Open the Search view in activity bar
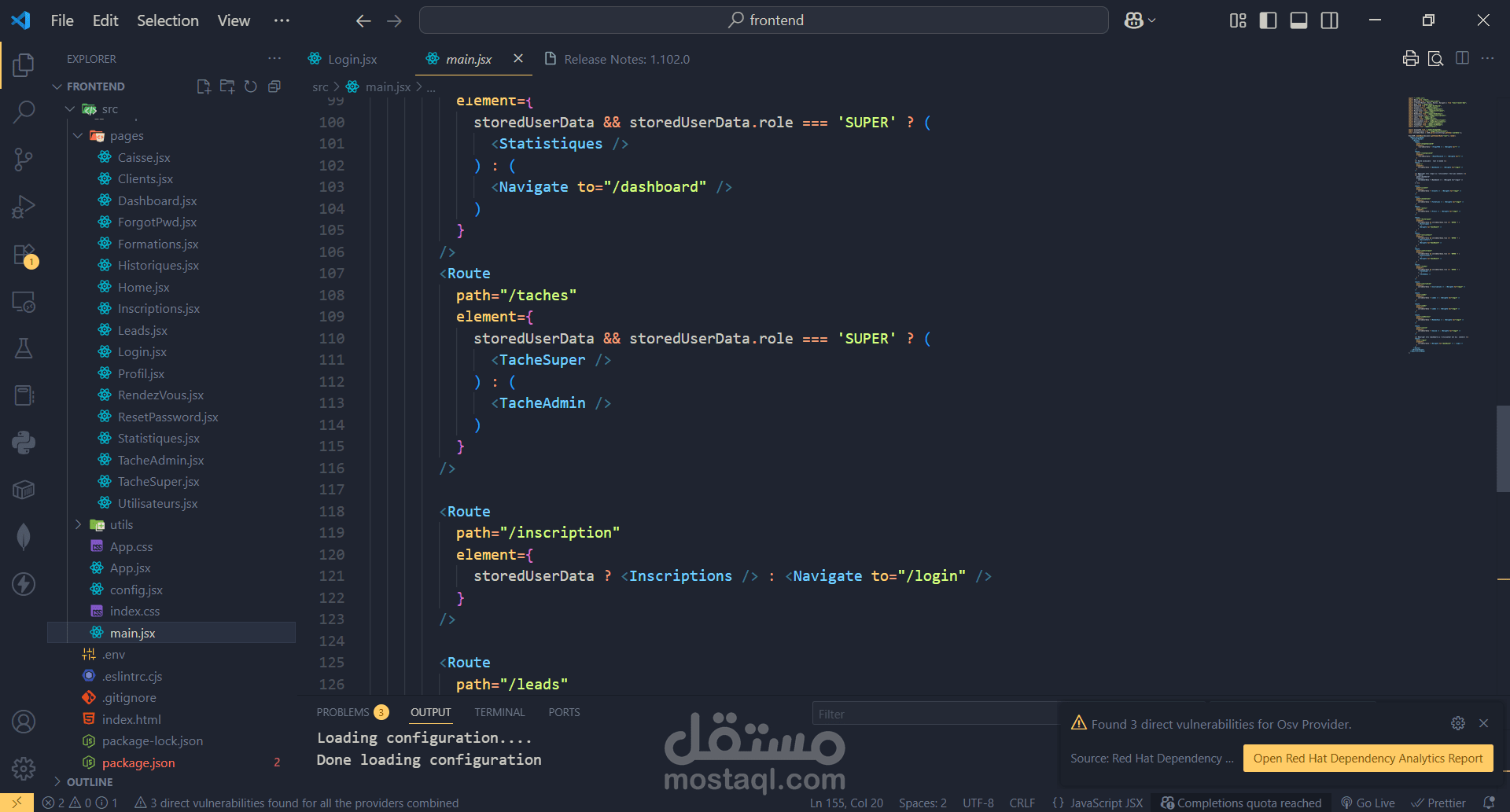Screen dimensions: 1510x812 coord(24,112)
